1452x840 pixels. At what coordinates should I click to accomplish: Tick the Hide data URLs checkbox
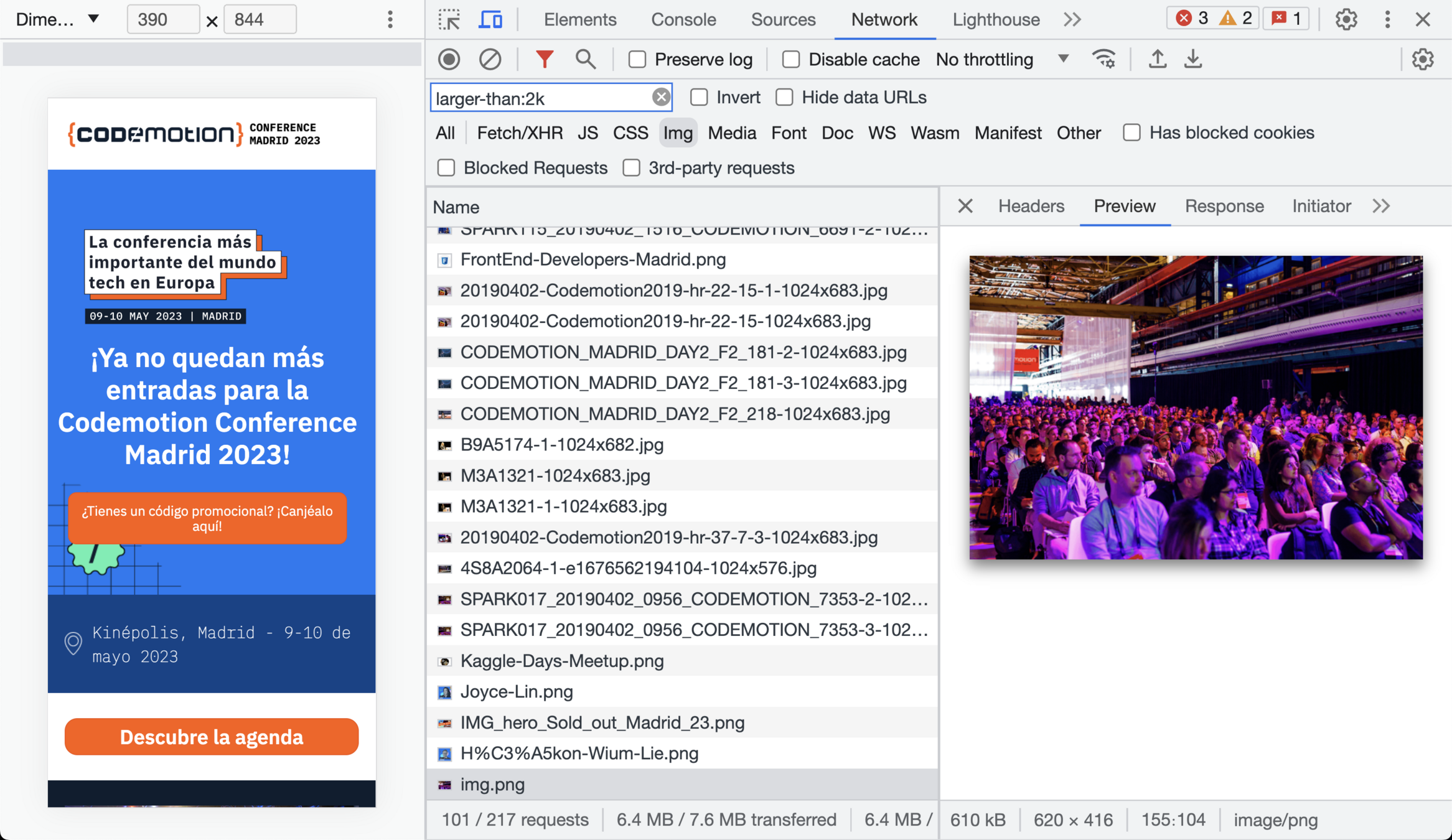pyautogui.click(x=784, y=98)
